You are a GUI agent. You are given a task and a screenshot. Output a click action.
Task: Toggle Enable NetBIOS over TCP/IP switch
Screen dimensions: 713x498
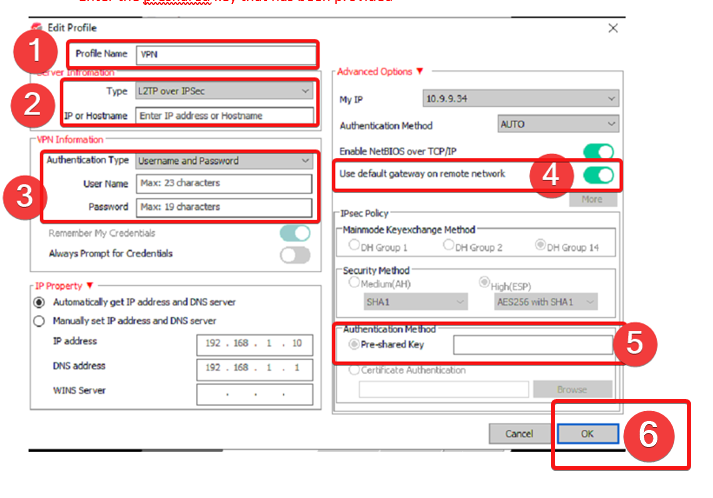598,151
